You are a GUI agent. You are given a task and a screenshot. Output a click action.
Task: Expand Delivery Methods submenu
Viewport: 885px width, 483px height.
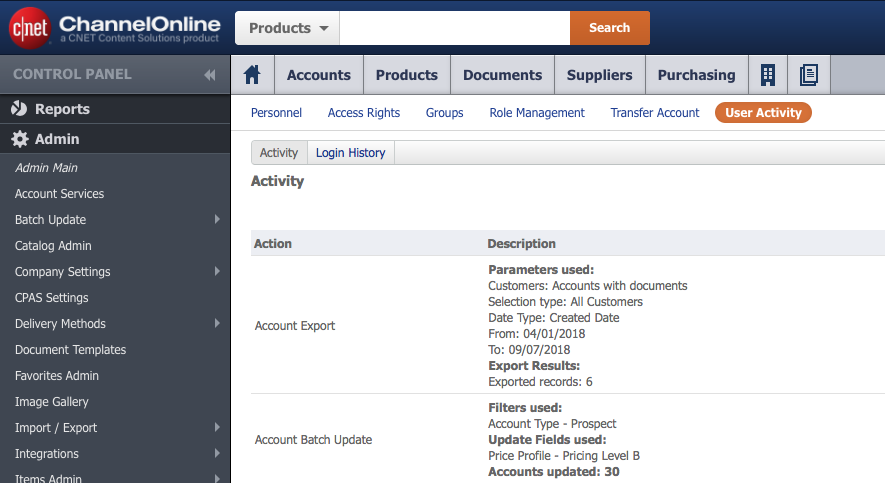[217, 324]
